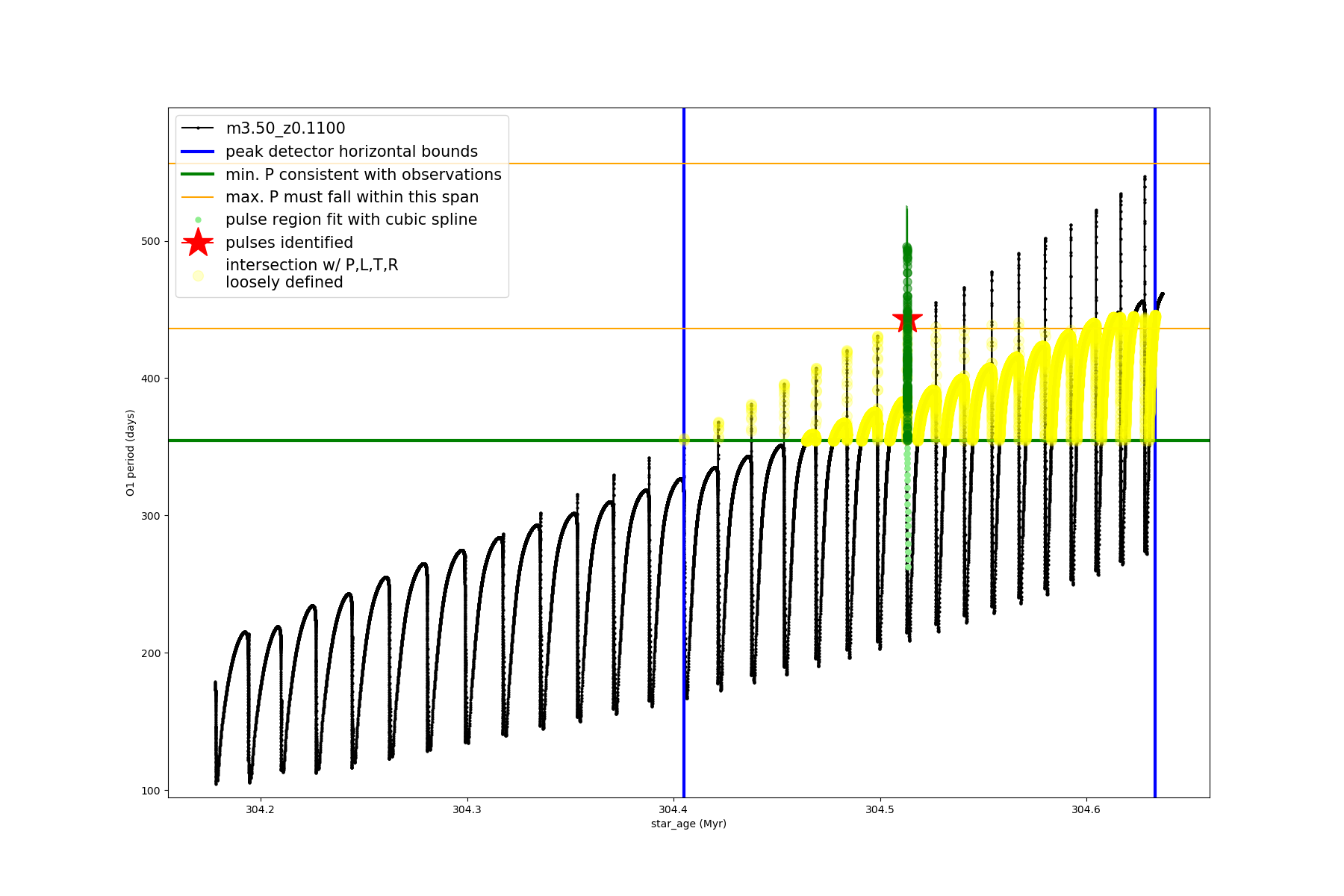Click the green line sample in the legend
This screenshot has height=896, width=1344.
(x=198, y=174)
